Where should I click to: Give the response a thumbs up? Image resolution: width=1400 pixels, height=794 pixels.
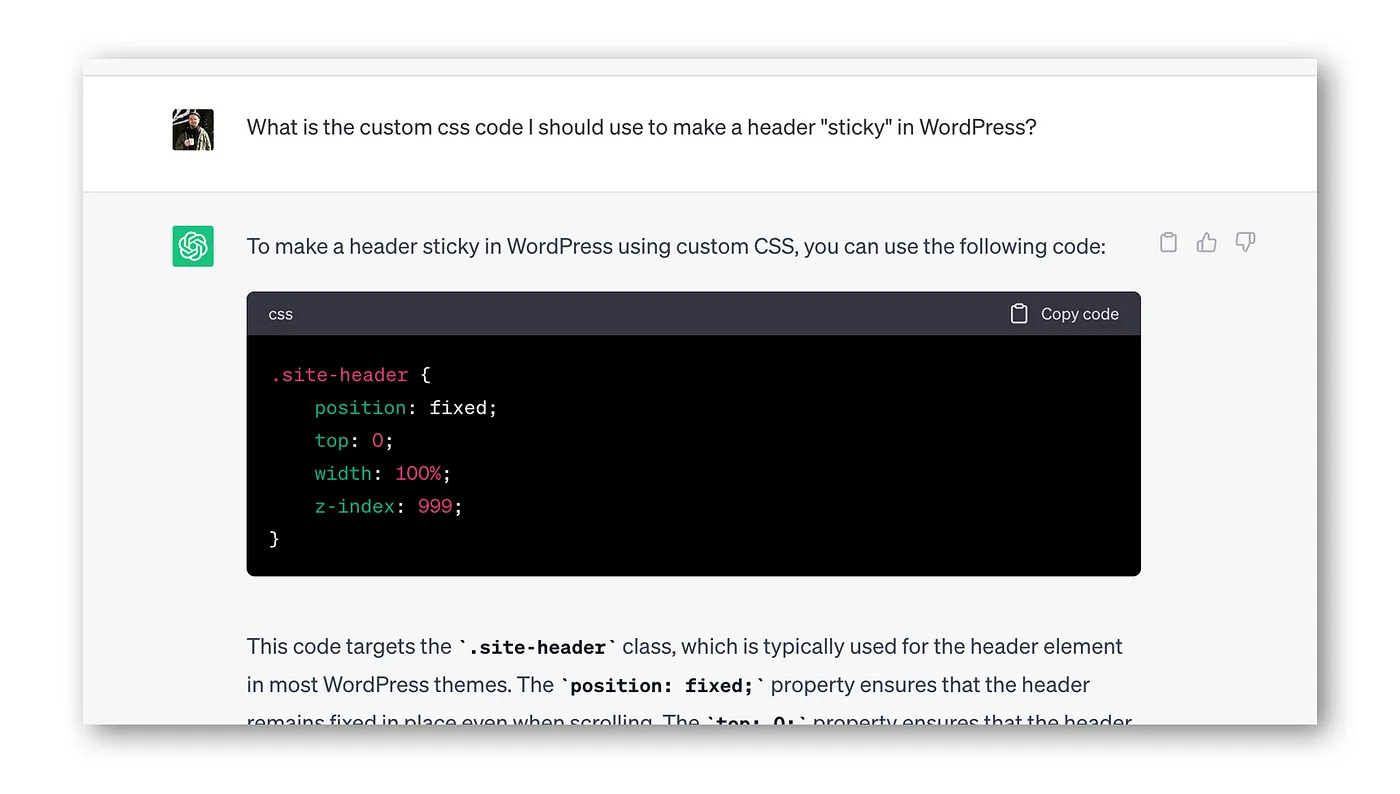pyautogui.click(x=1207, y=242)
